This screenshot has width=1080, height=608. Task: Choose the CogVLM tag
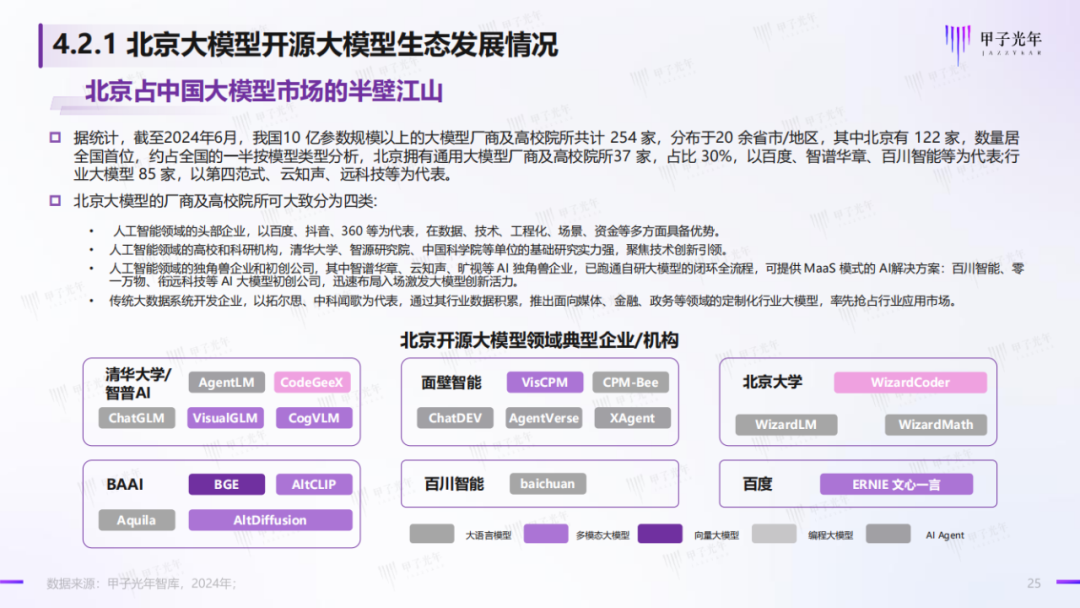pos(314,418)
